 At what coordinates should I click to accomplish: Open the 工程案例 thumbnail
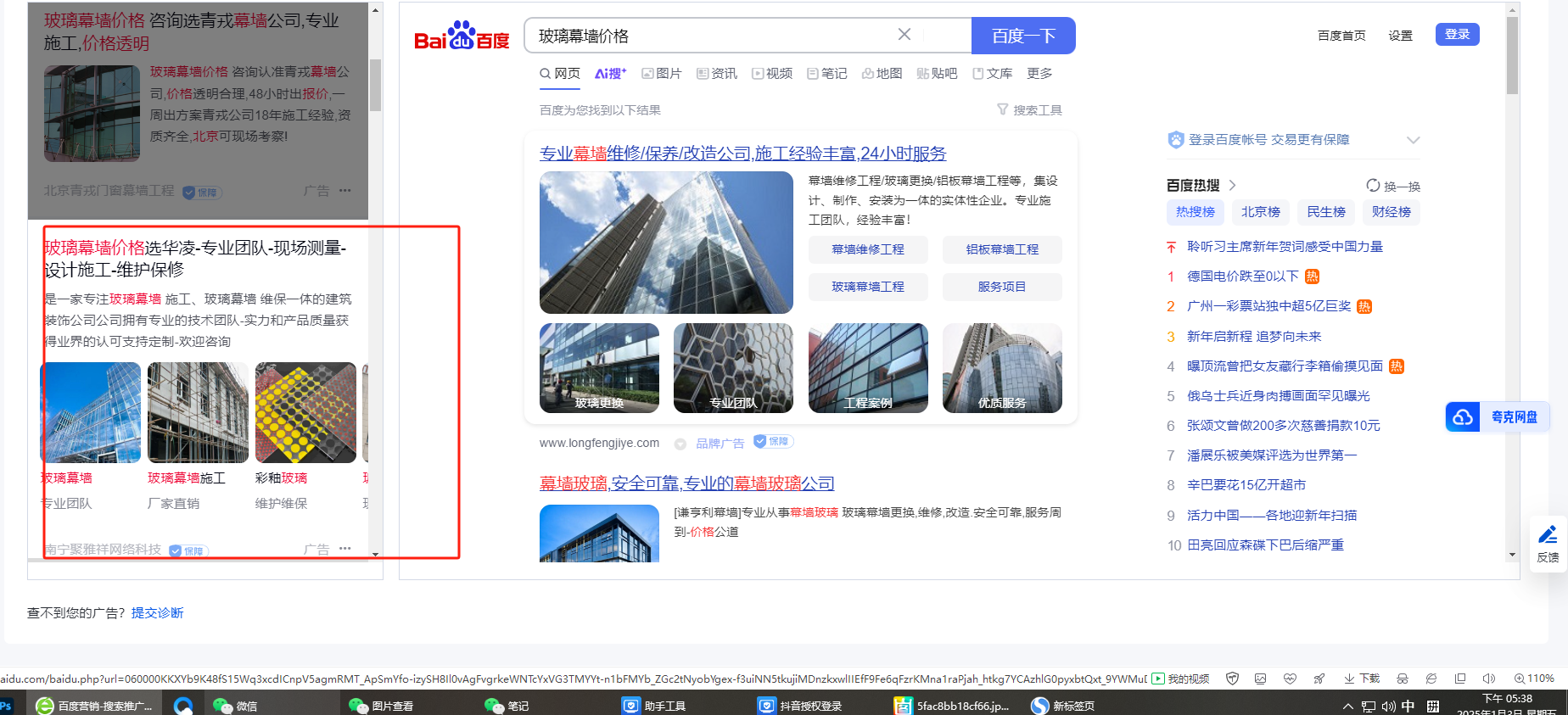point(868,368)
